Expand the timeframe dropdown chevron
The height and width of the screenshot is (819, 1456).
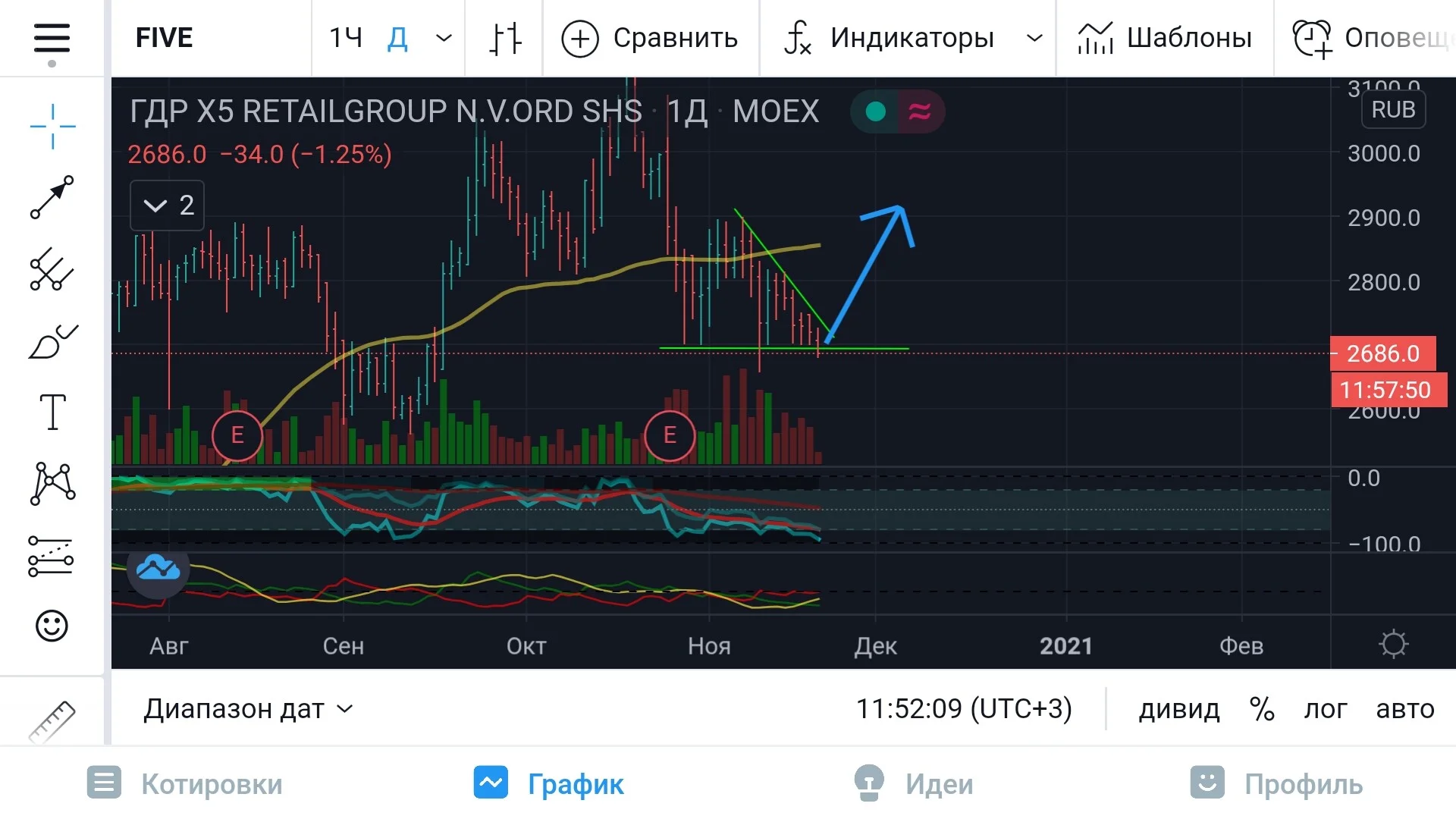click(444, 38)
